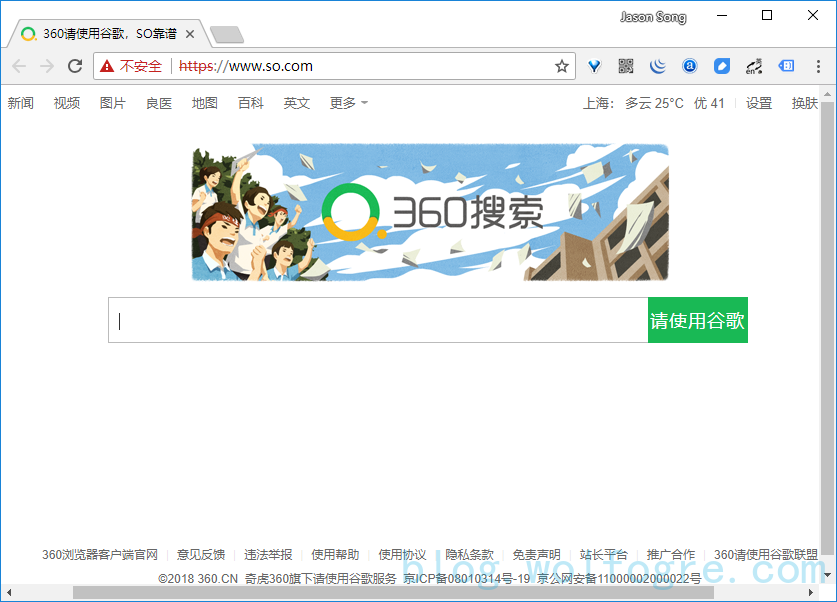The image size is (837, 602).
Task: Reload the page with the refresh button
Action: (x=75, y=66)
